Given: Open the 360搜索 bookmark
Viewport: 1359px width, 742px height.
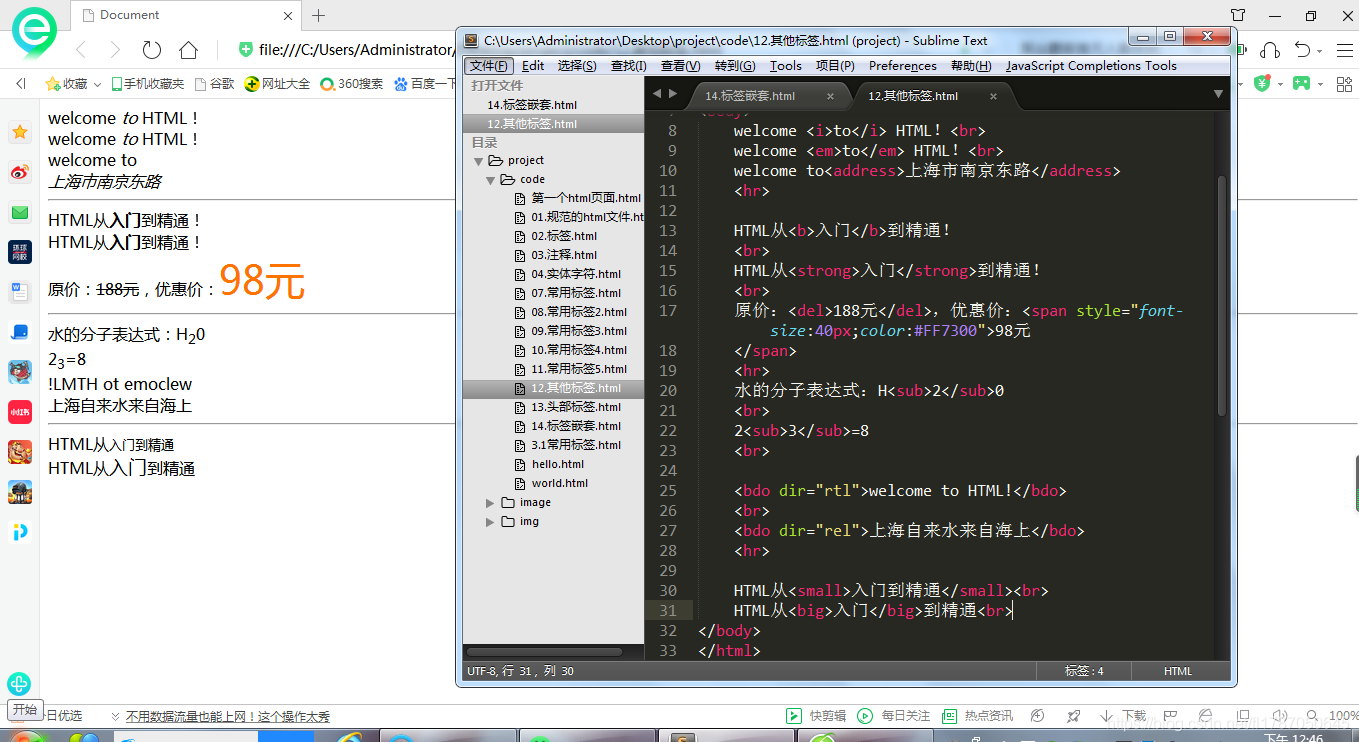Looking at the screenshot, I should tap(351, 84).
